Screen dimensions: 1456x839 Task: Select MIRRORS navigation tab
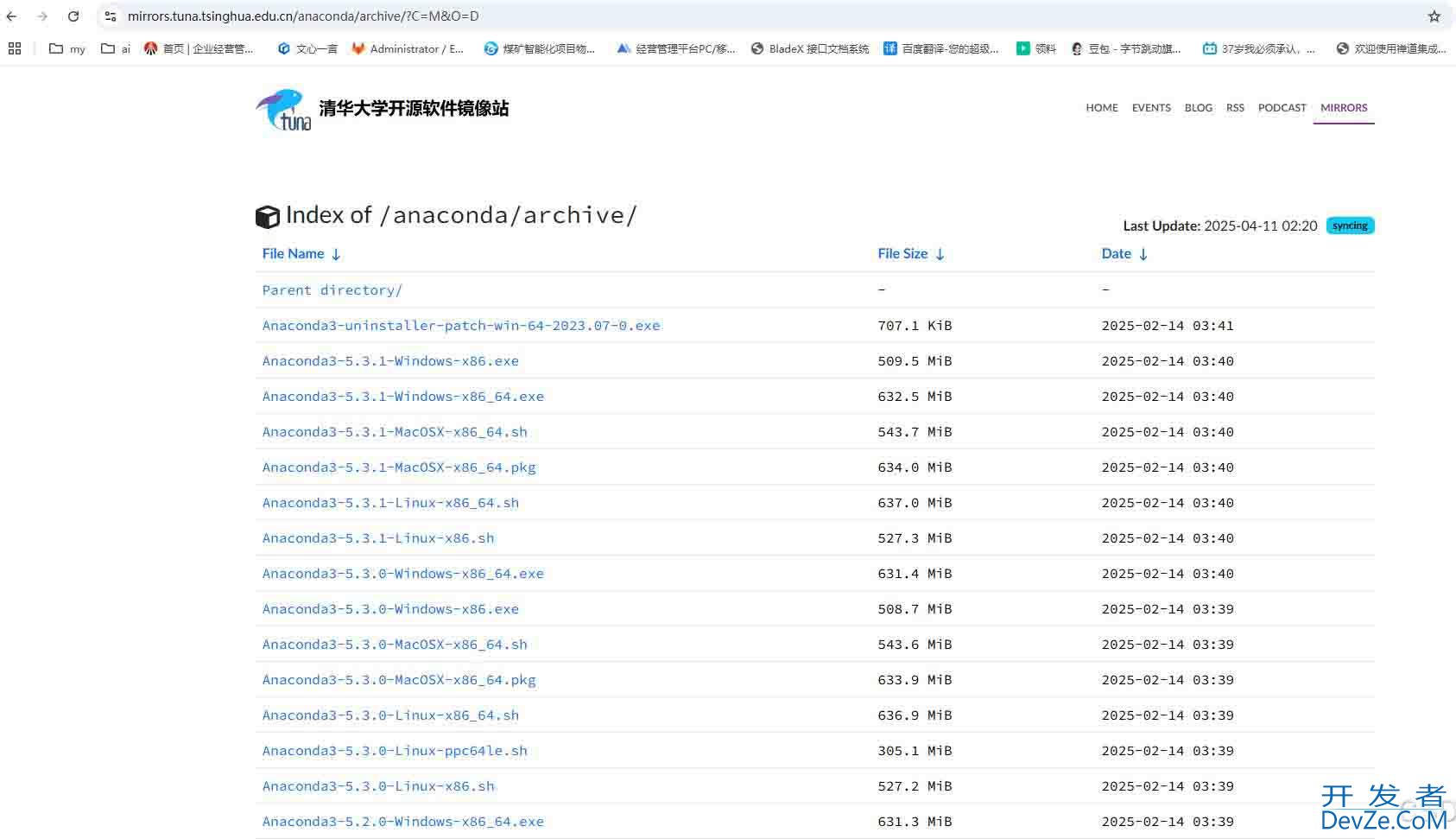click(x=1344, y=108)
